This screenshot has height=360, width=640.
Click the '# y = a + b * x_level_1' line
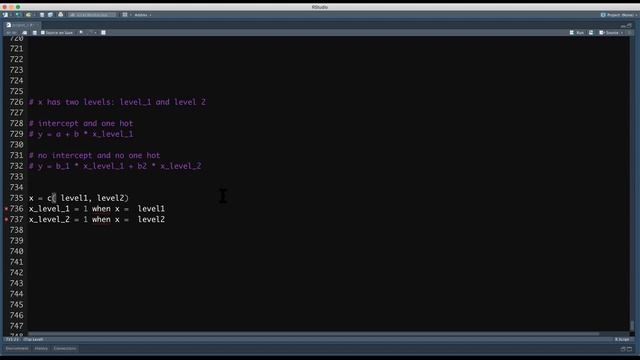[x=81, y=134]
